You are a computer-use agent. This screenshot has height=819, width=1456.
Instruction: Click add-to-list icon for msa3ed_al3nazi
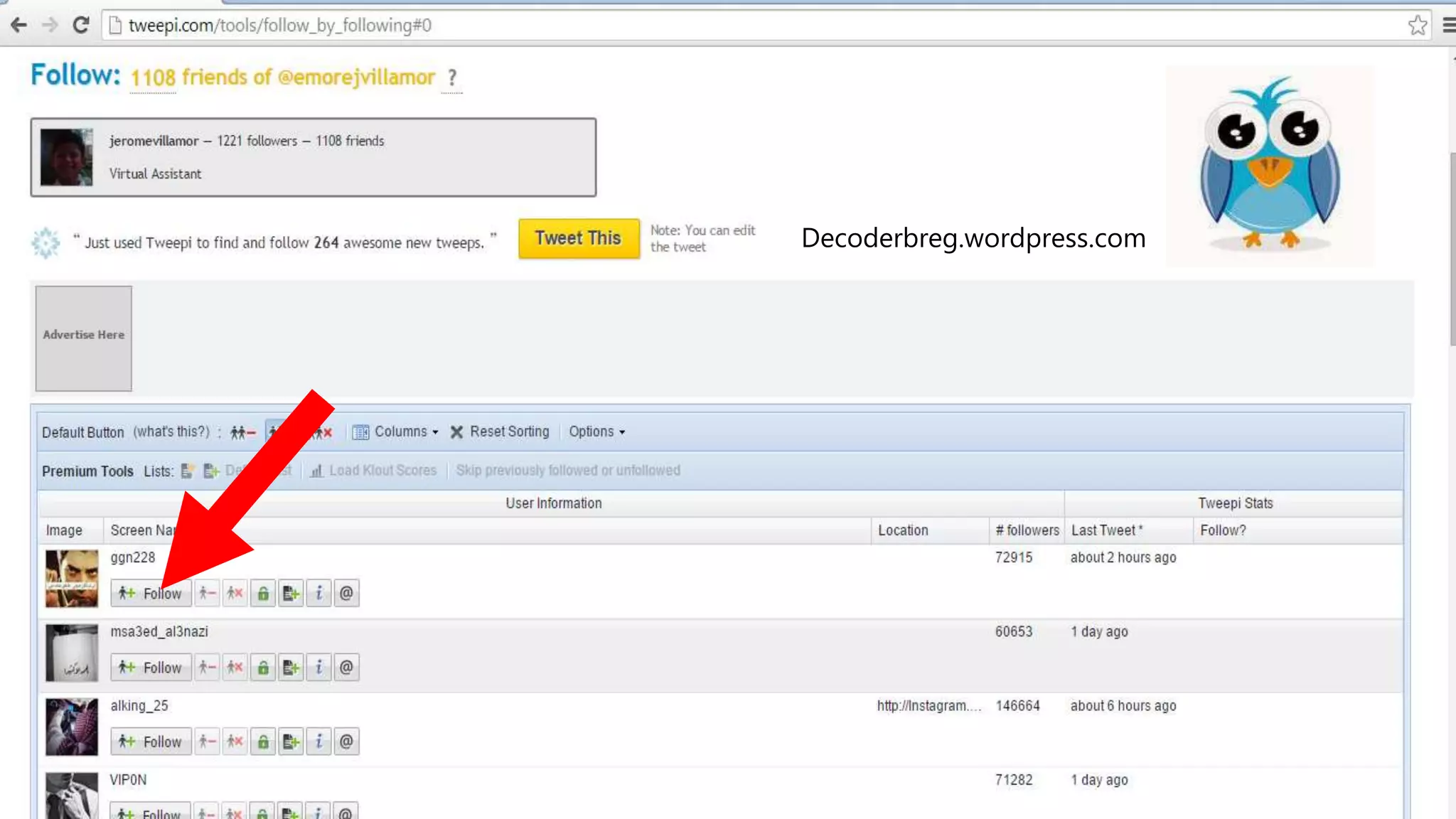tap(291, 667)
